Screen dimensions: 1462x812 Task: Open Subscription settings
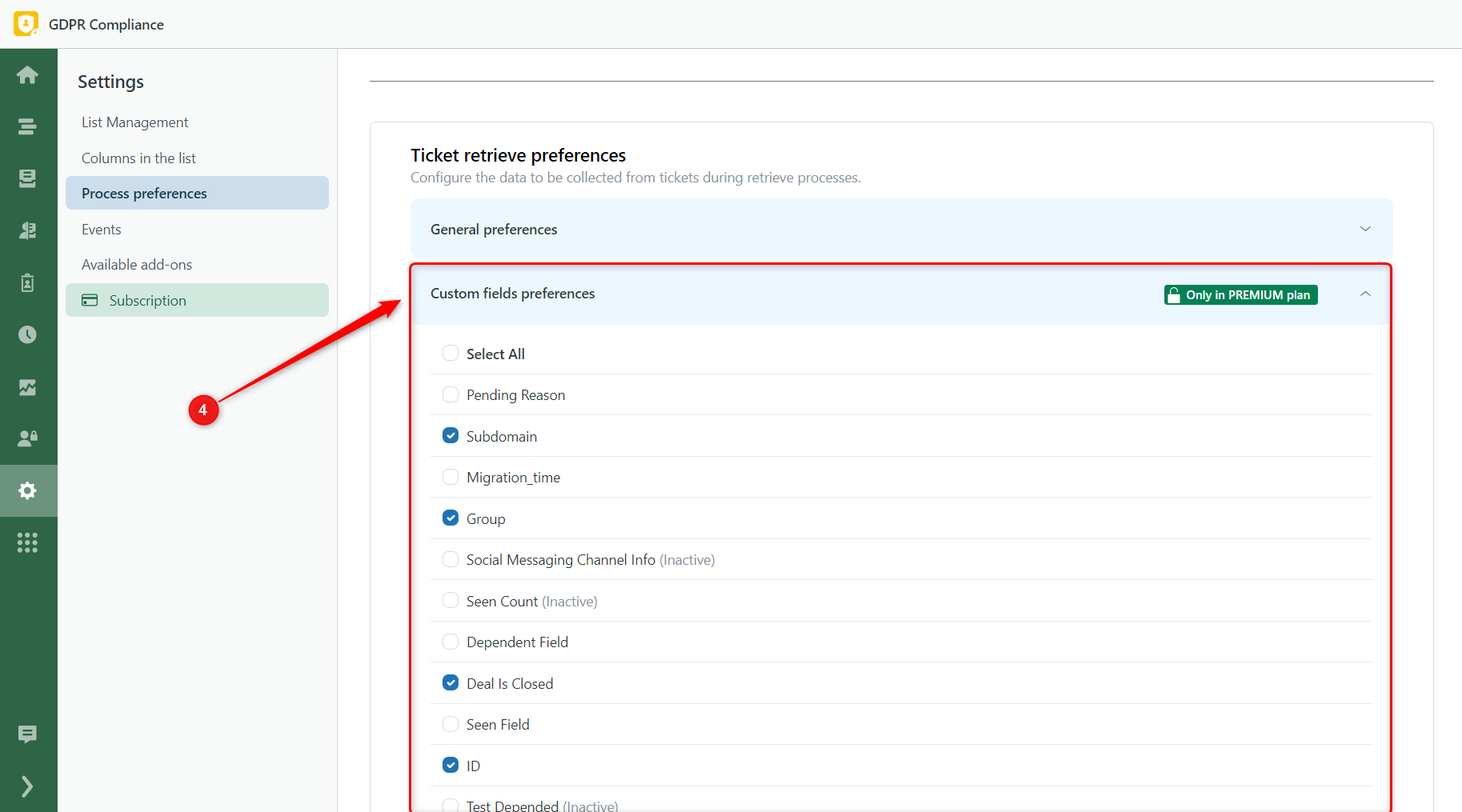click(197, 300)
